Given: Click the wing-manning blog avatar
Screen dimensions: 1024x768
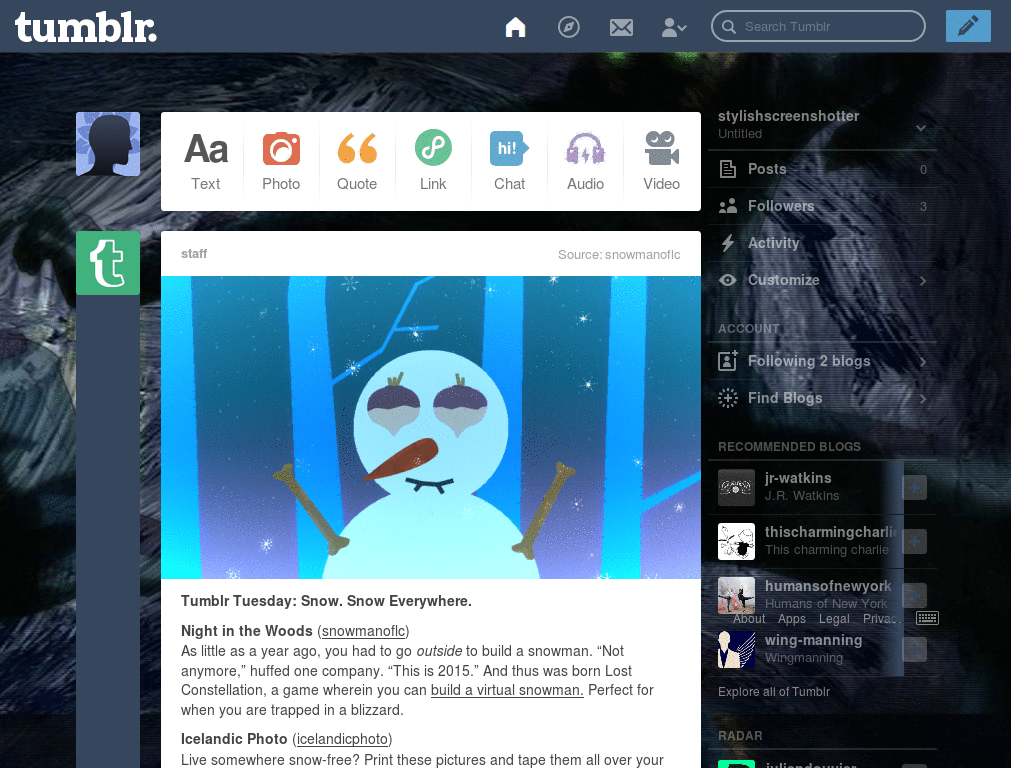Looking at the screenshot, I should click(x=736, y=650).
